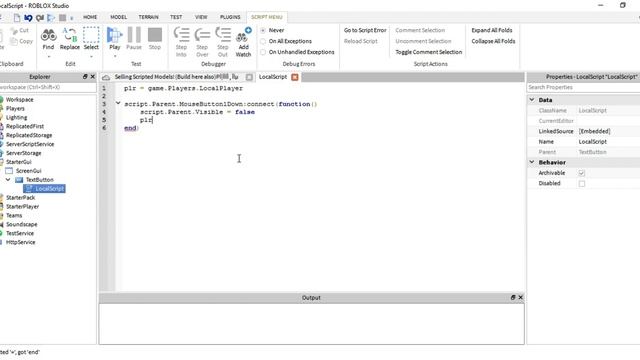The height and width of the screenshot is (360, 640).
Task: Open the MODEL ribbon tab
Action: (x=118, y=17)
